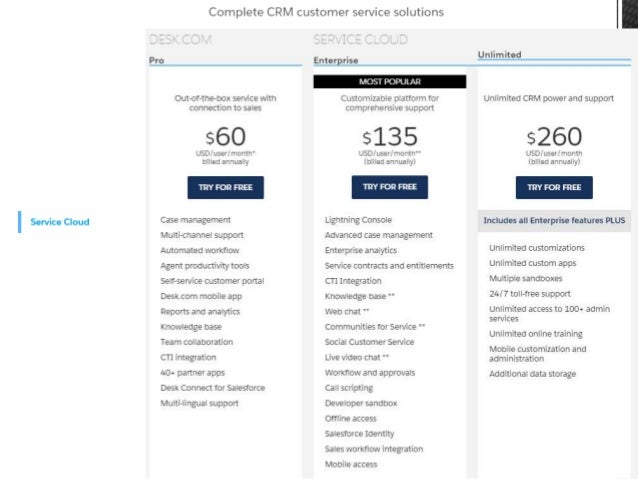Click 'CTI integration' in Pro features
Image resolution: width=638 pixels, height=479 pixels.
pos(188,357)
